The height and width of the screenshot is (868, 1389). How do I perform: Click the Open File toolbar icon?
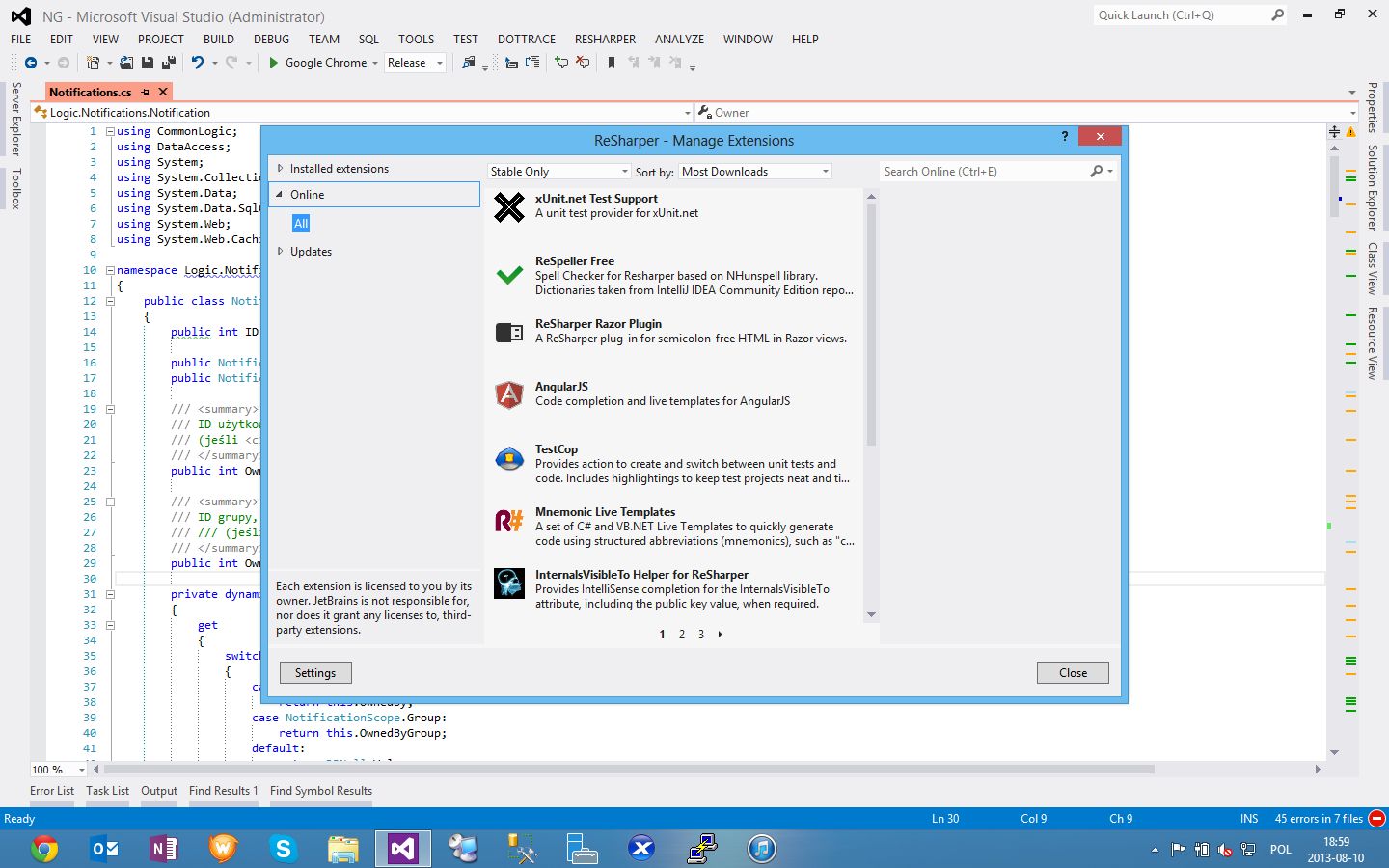126,63
